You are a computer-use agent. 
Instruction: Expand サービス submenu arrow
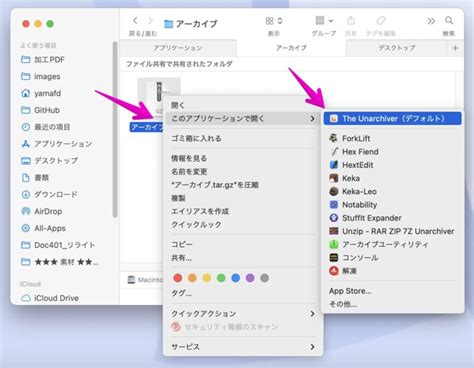312,347
